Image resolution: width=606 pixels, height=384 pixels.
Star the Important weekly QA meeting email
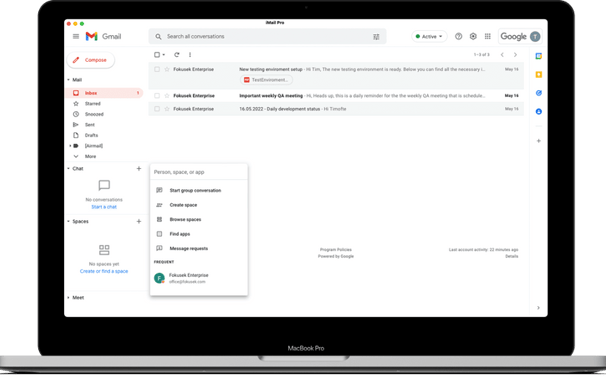(167, 96)
